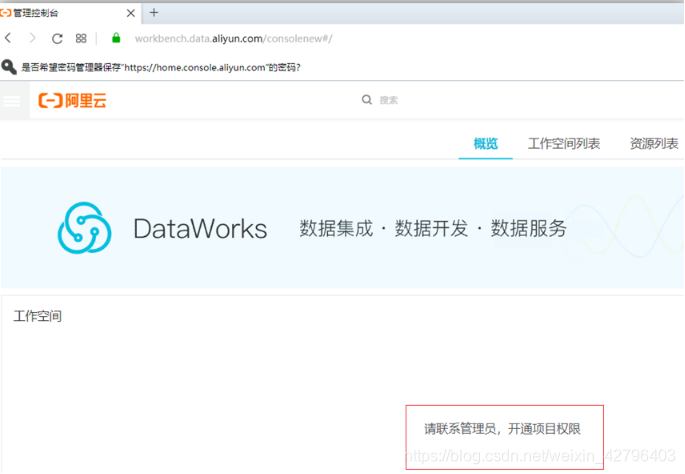
Task: Select the 管理控制台 browser tab
Action: click(70, 13)
